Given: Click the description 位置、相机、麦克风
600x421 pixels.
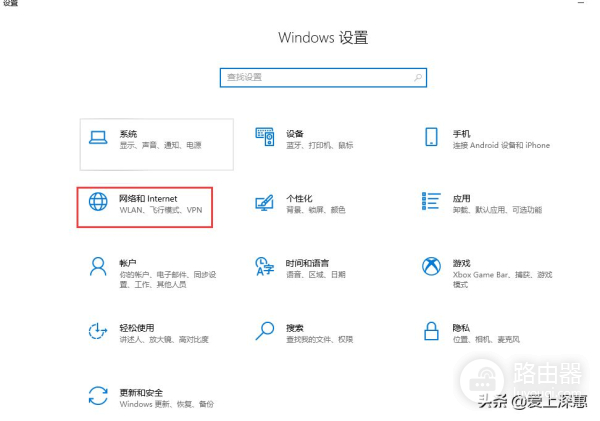Looking at the screenshot, I should (486, 339).
